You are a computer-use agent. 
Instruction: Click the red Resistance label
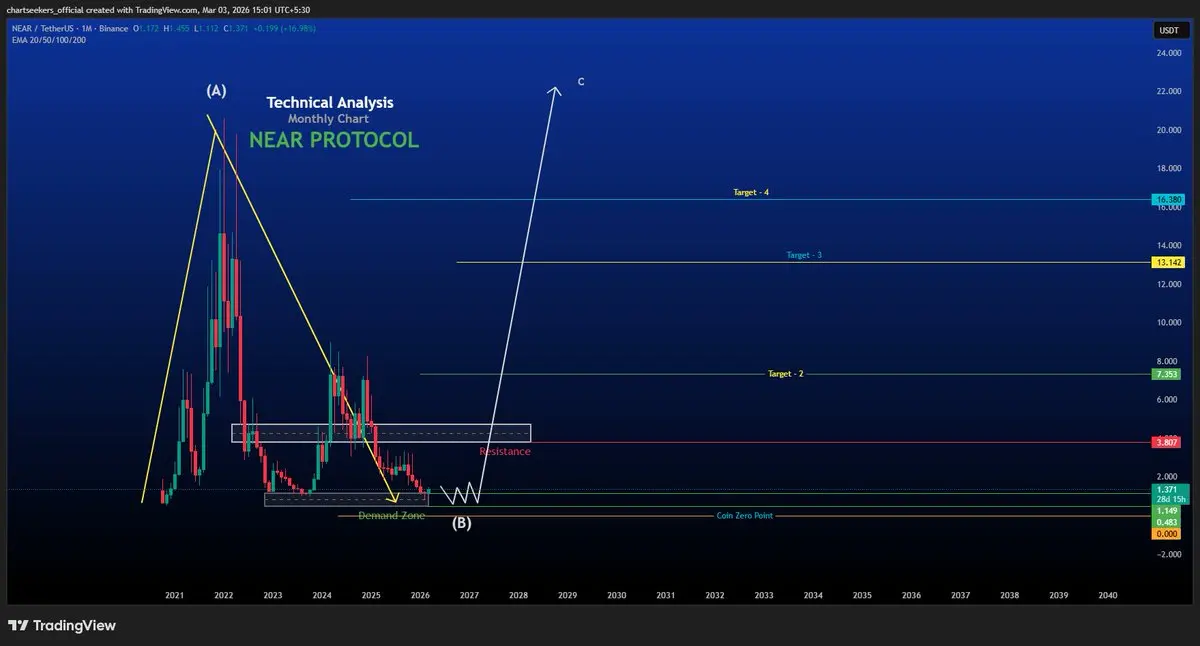click(x=505, y=452)
